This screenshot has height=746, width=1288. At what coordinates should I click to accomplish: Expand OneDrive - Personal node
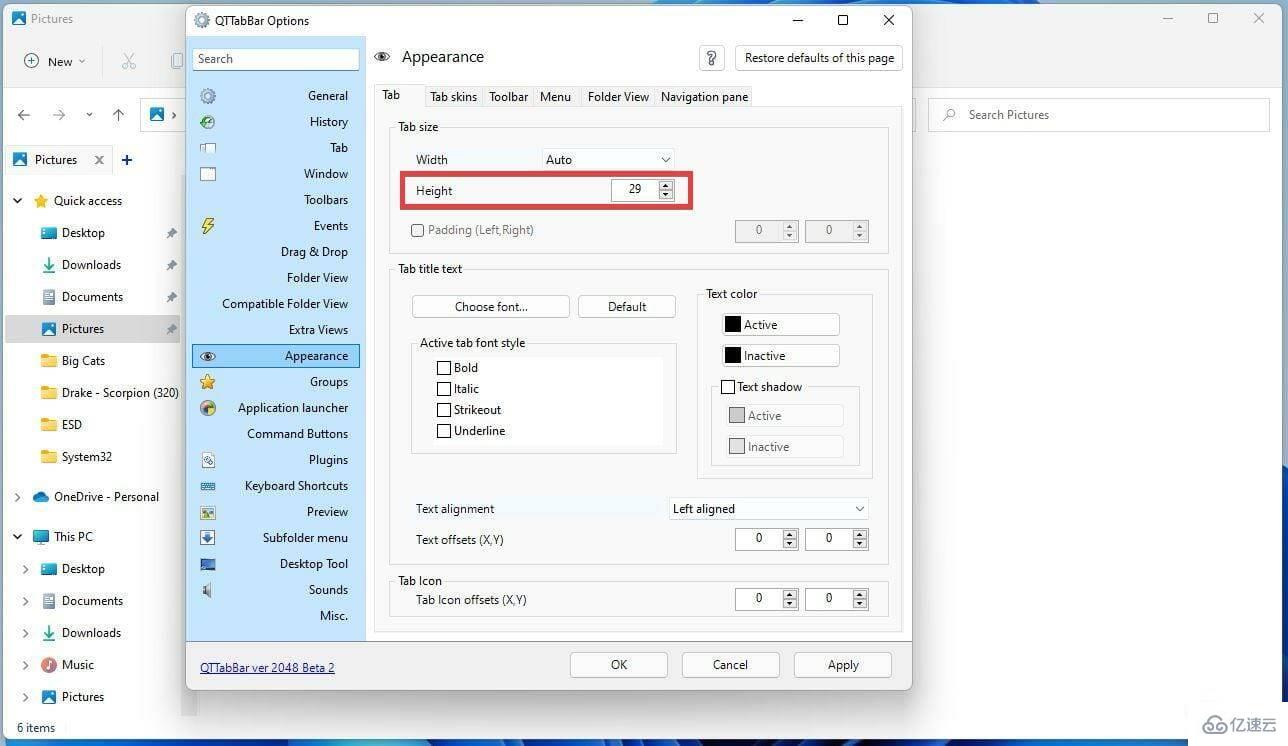(17, 497)
